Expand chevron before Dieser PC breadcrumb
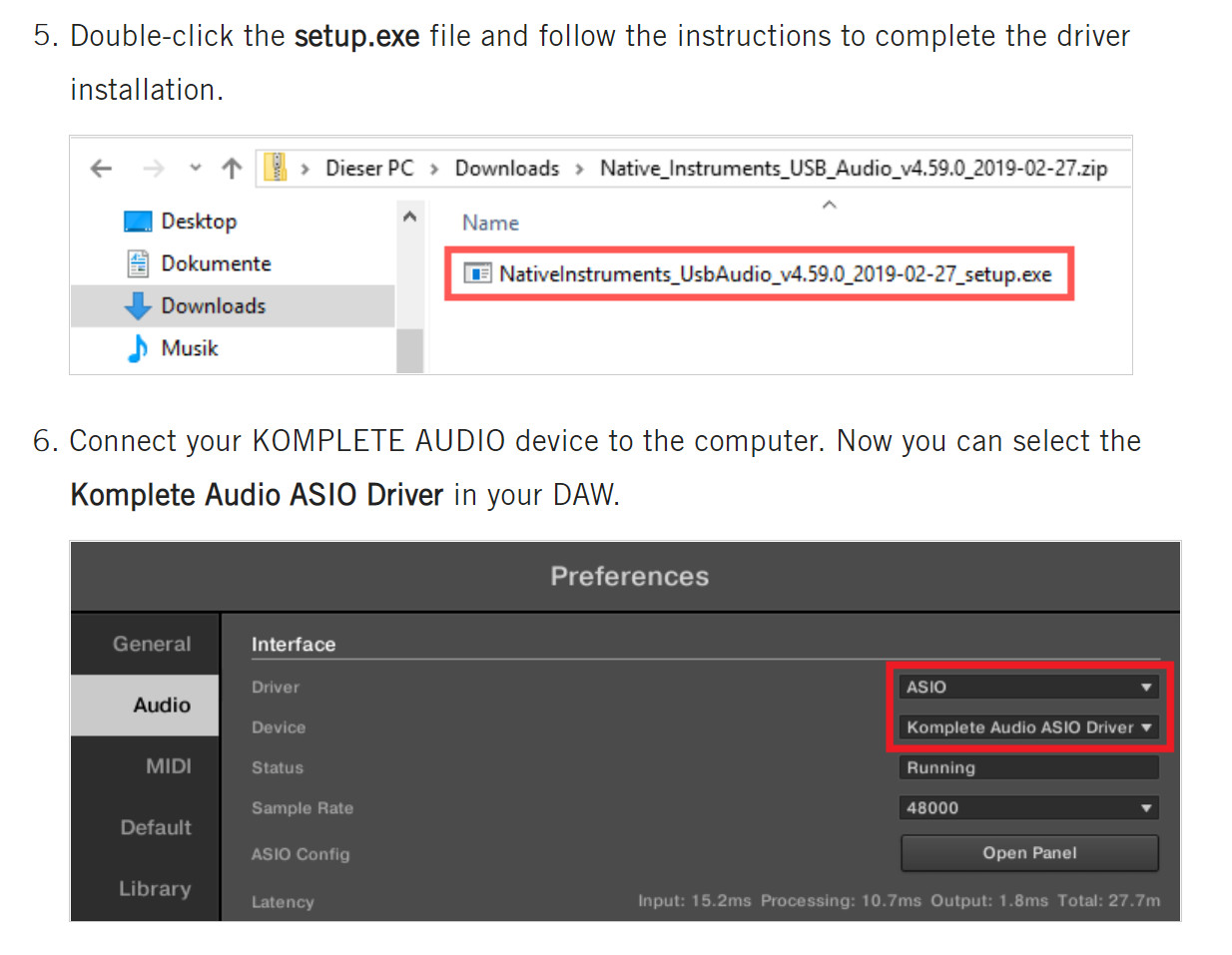The width and height of the screenshot is (1232, 955). pos(305,169)
